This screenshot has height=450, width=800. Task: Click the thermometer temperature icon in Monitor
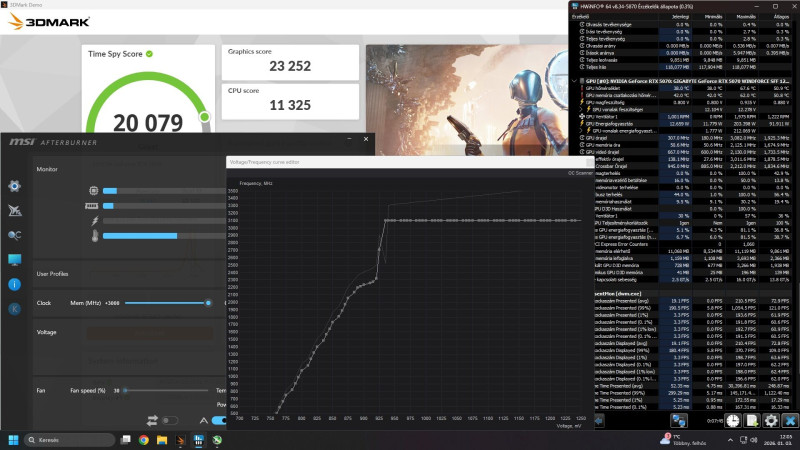point(95,236)
